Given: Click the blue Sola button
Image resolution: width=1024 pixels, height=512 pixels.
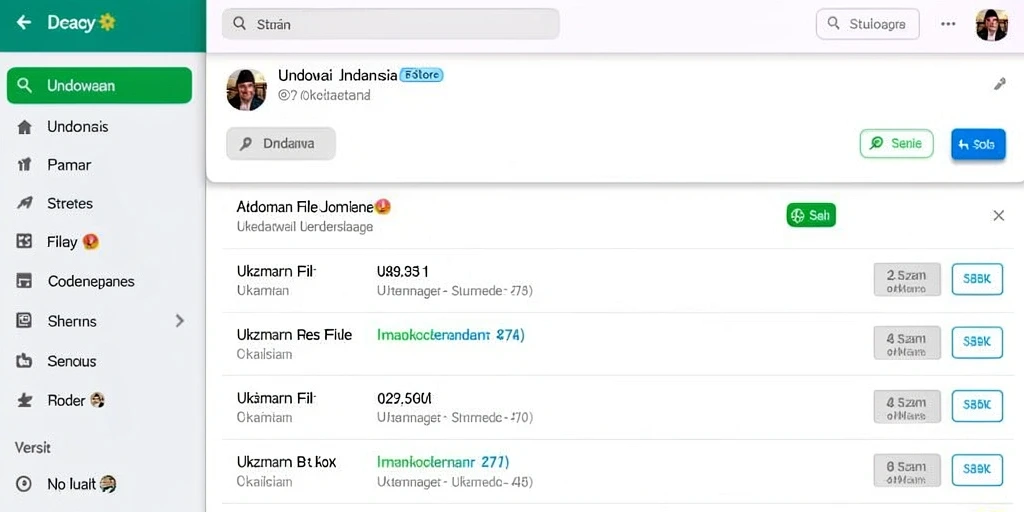Looking at the screenshot, I should pyautogui.click(x=978, y=144).
